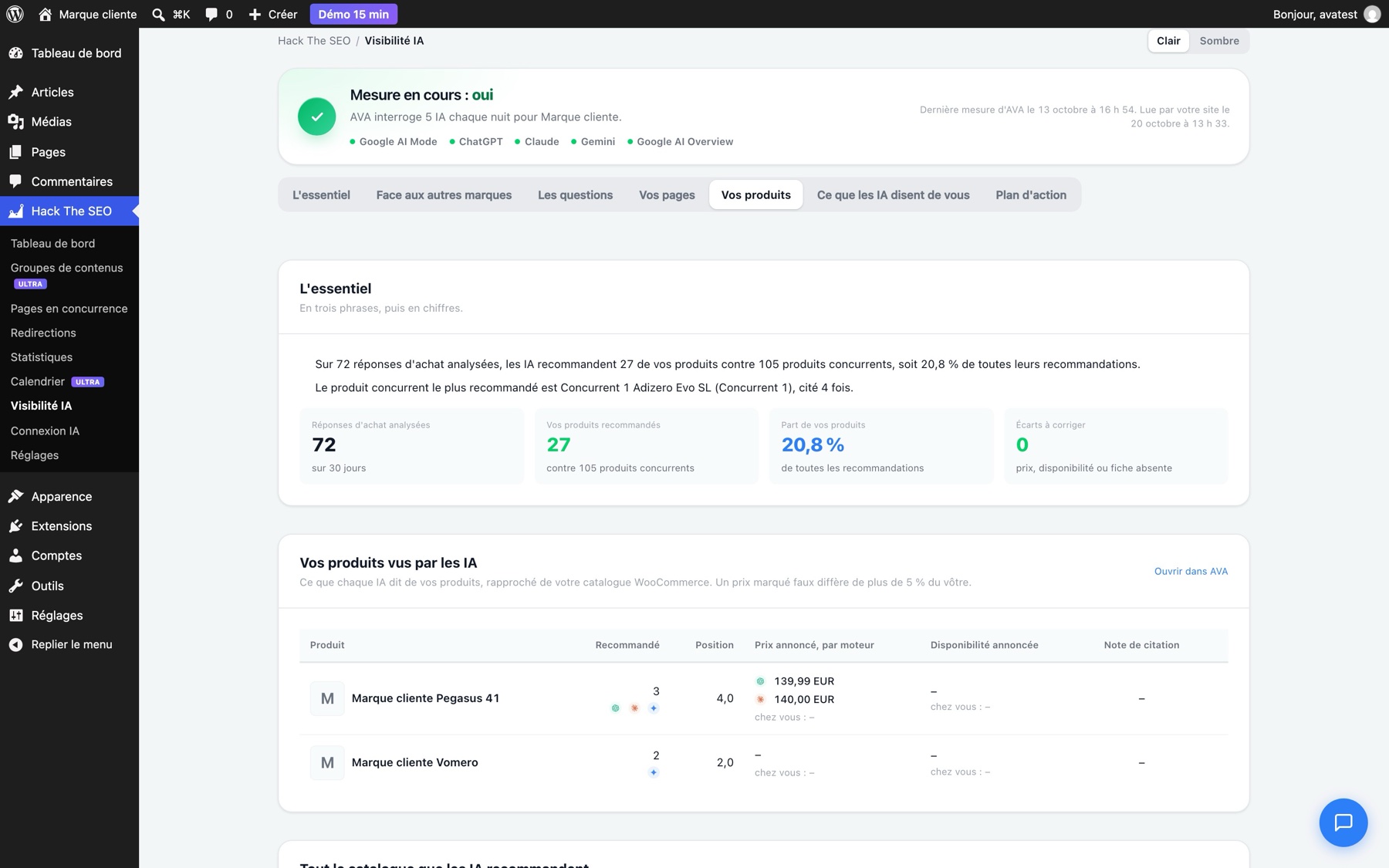
Task: Click the 139,99 EUR price entry
Action: point(804,681)
